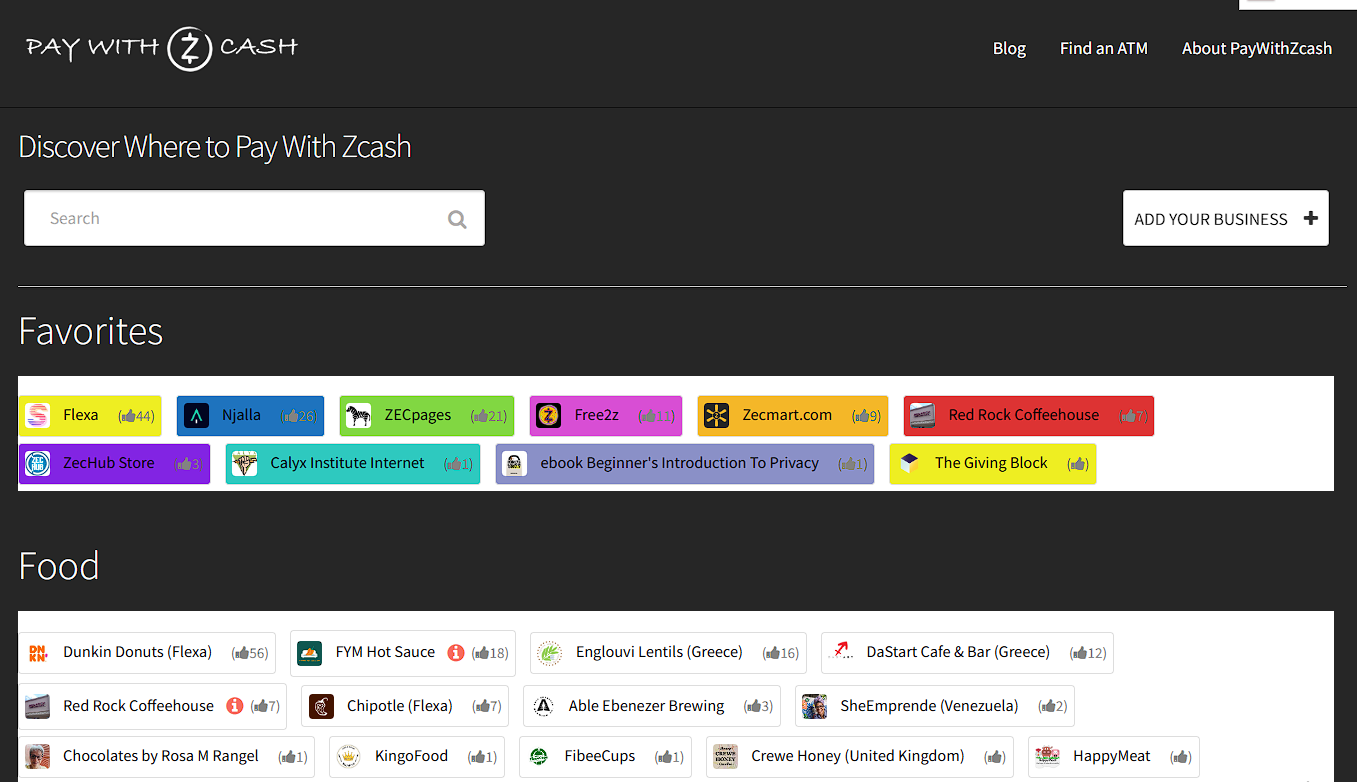Focus the Search input field
Screen dimensions: 1357x782
point(254,218)
